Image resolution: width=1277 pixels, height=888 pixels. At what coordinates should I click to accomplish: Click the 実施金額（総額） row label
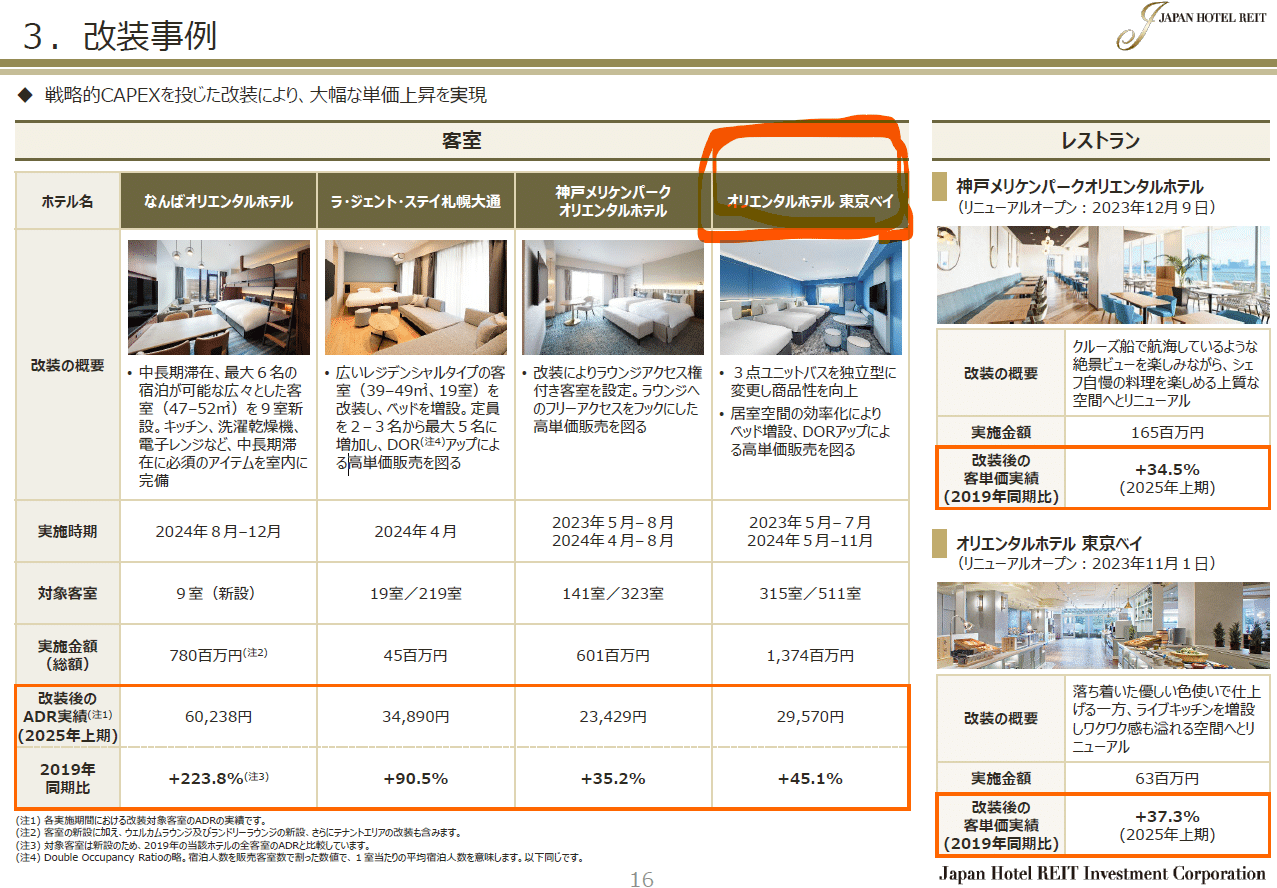click(67, 655)
